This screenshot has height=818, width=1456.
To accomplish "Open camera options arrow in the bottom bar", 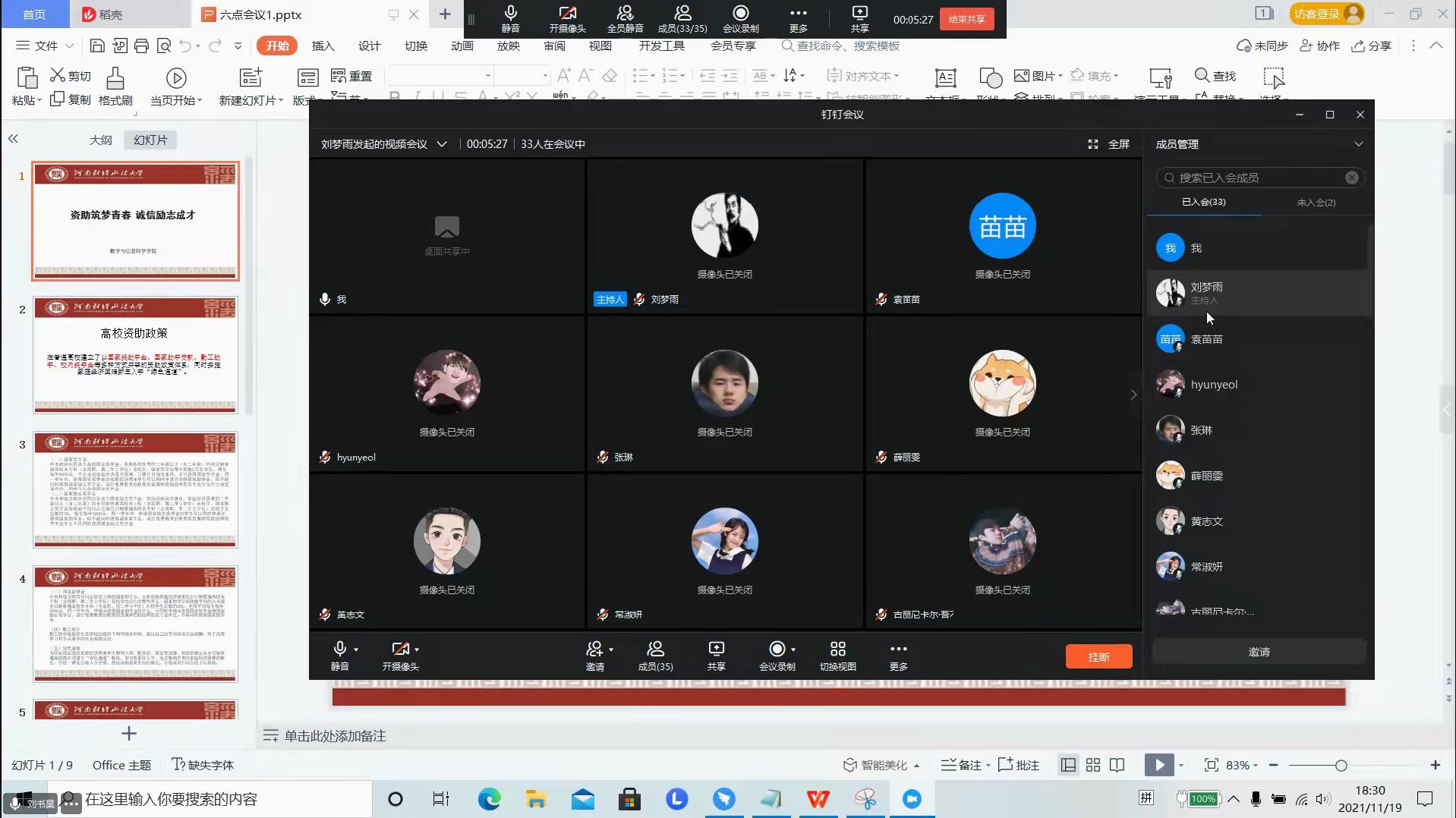I will coord(417,650).
